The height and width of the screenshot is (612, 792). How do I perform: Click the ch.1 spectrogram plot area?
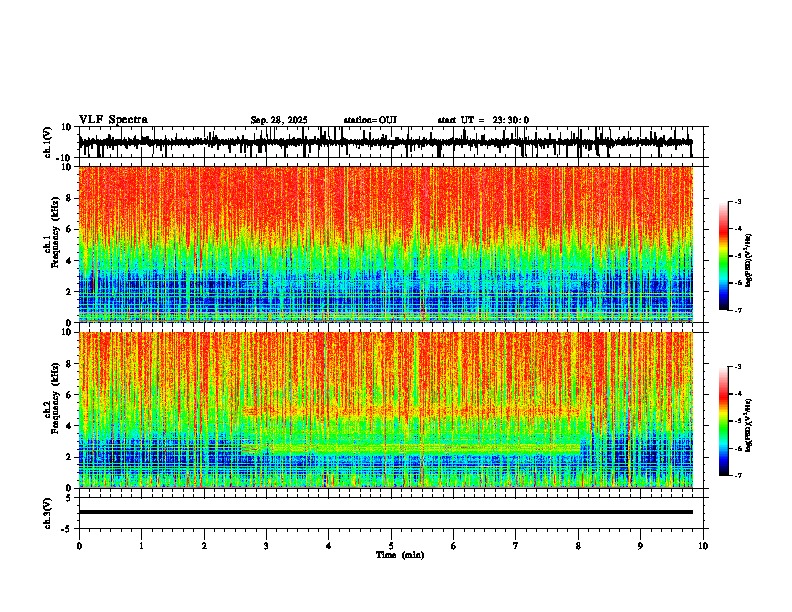point(386,244)
